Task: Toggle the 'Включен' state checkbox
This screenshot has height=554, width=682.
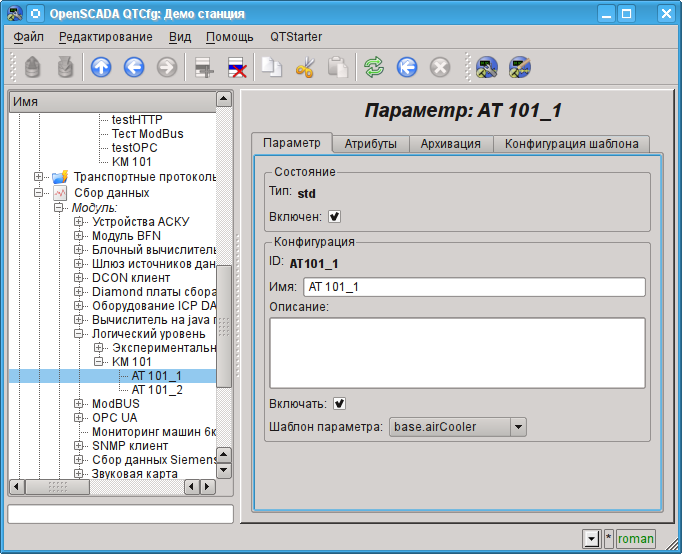Action: pyautogui.click(x=335, y=216)
